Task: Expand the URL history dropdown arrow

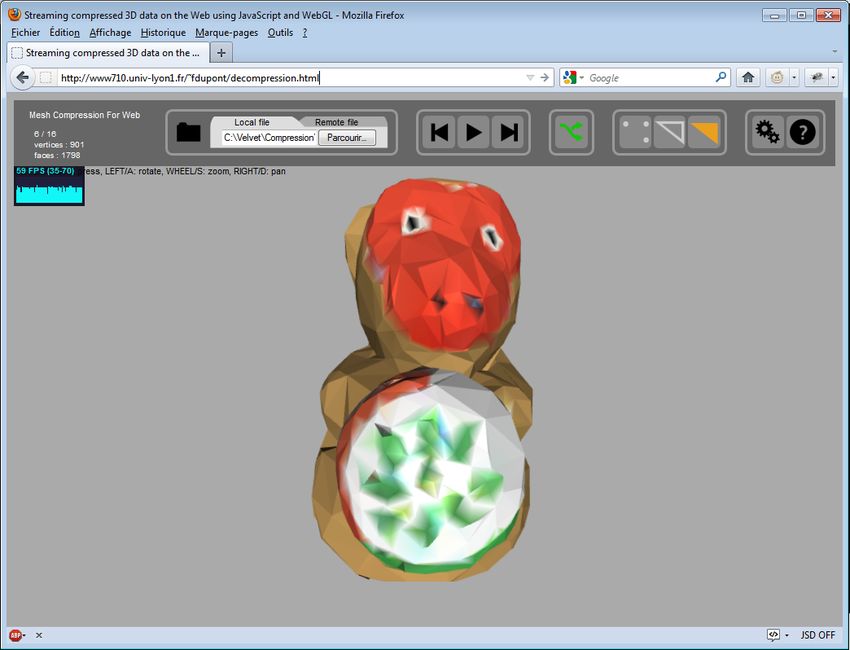Action: pos(530,78)
